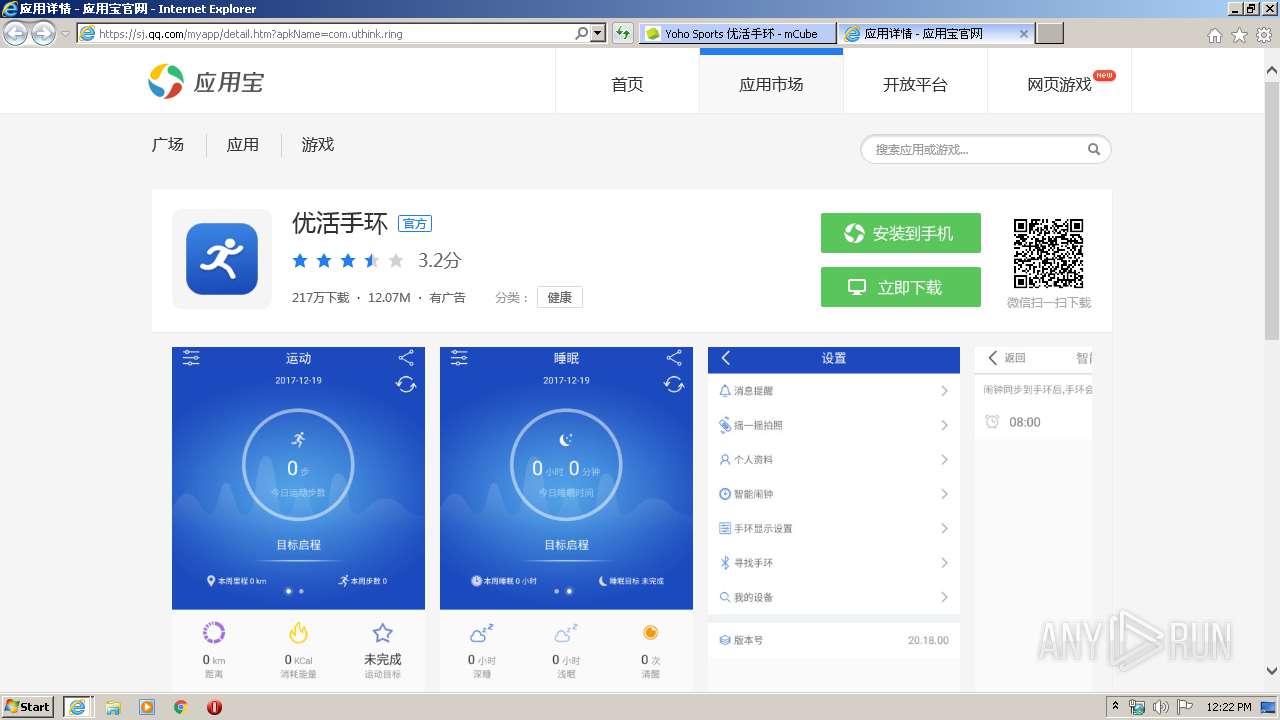
Task: Click the vertical scrollbar thumb
Action: 1272,210
